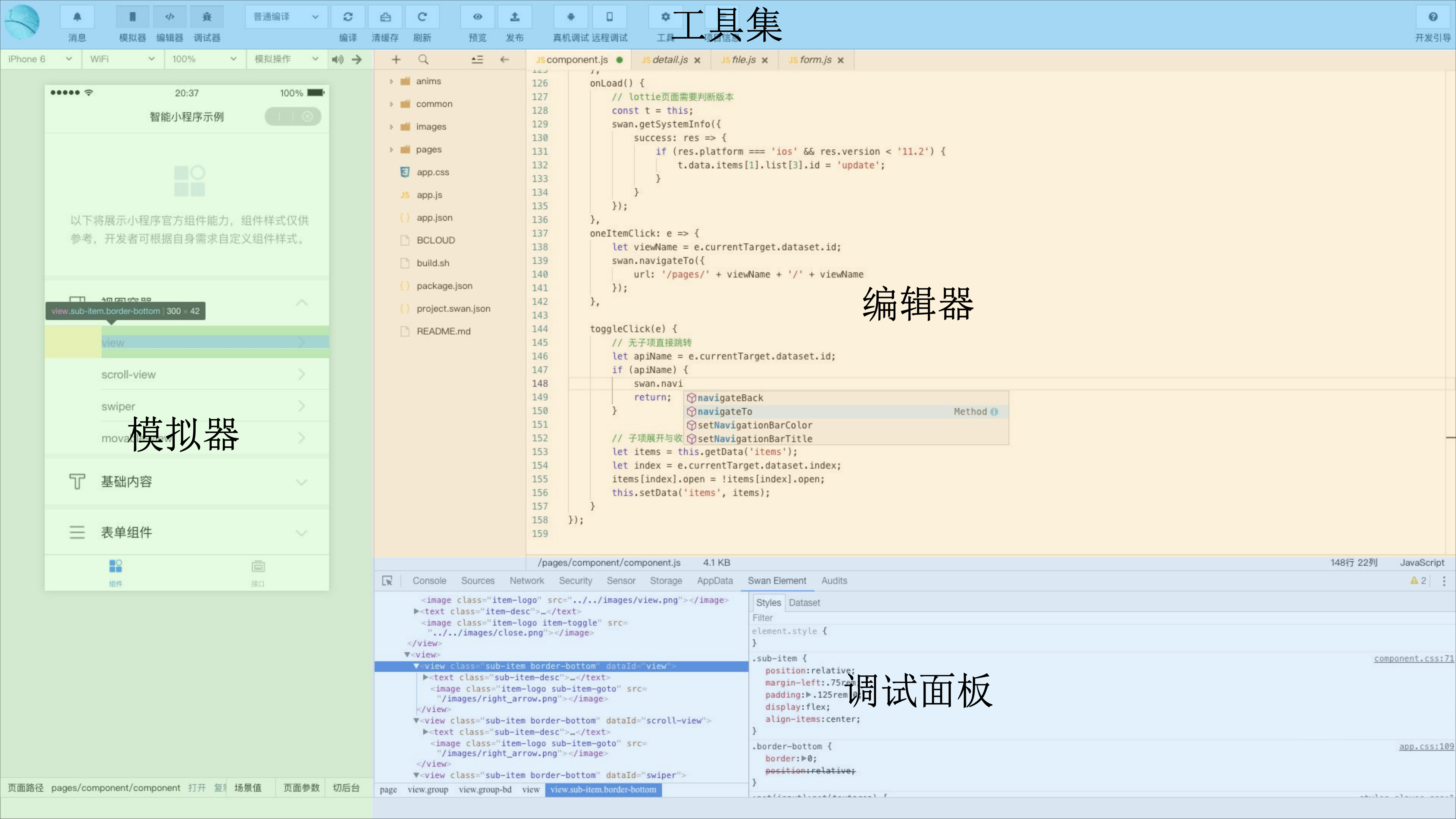The height and width of the screenshot is (819, 1456).
Task: Click the 打开 button in bottom bar
Action: (x=197, y=787)
